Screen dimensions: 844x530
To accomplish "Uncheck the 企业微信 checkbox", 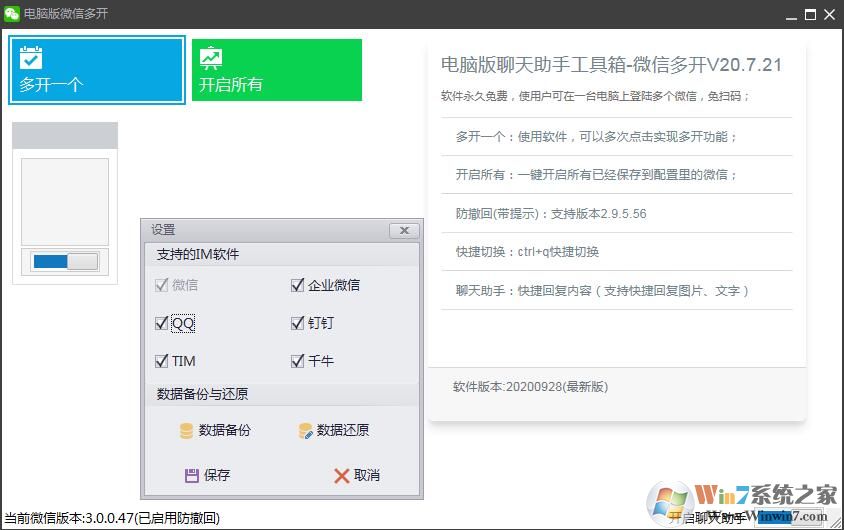I will tap(297, 285).
